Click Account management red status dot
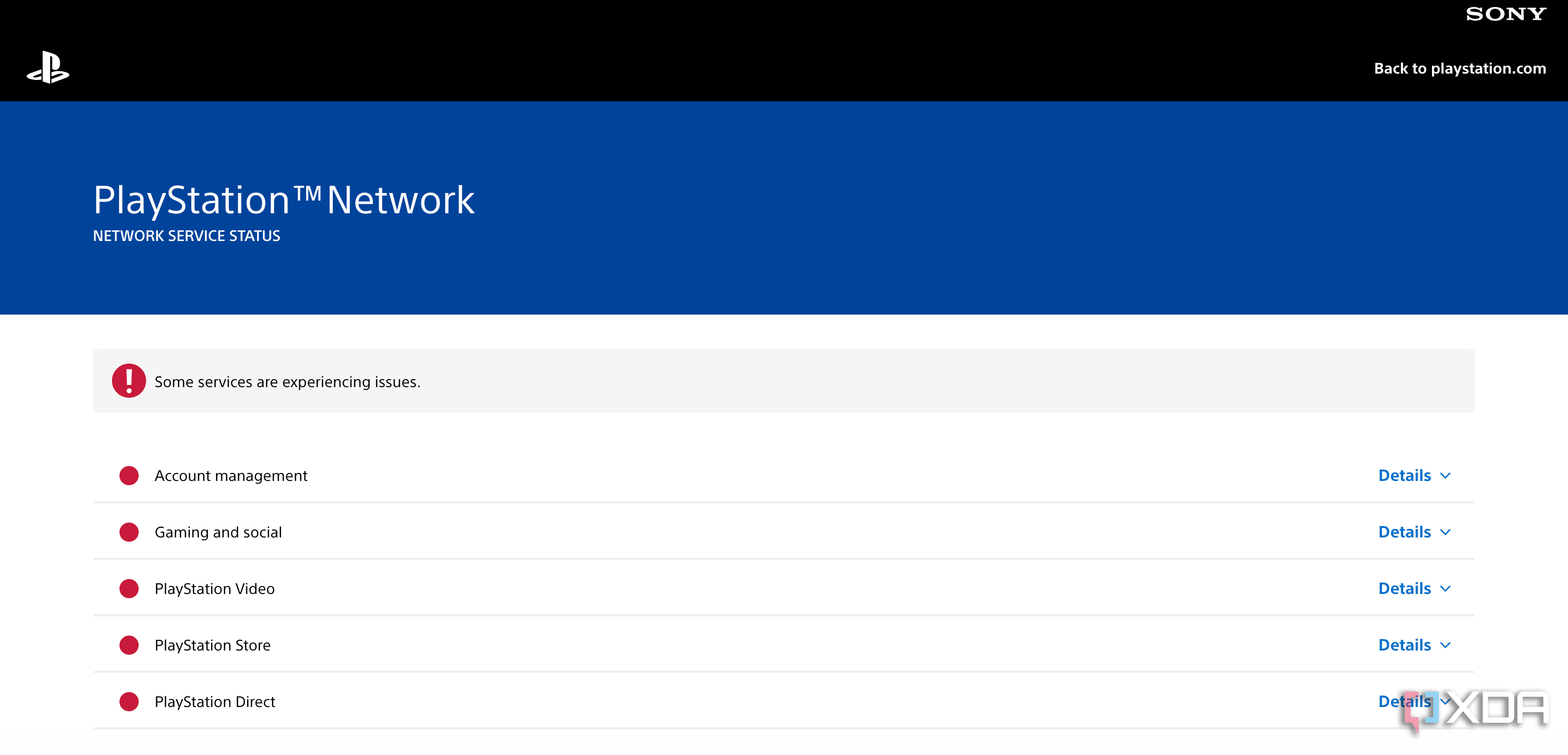 [x=129, y=476]
